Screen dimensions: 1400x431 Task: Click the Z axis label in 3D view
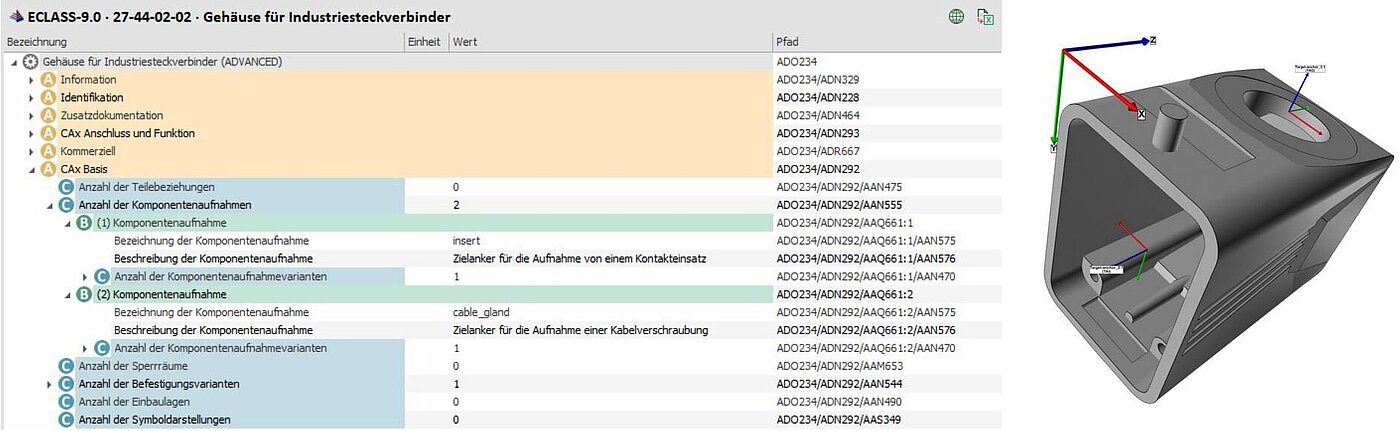click(x=1152, y=41)
